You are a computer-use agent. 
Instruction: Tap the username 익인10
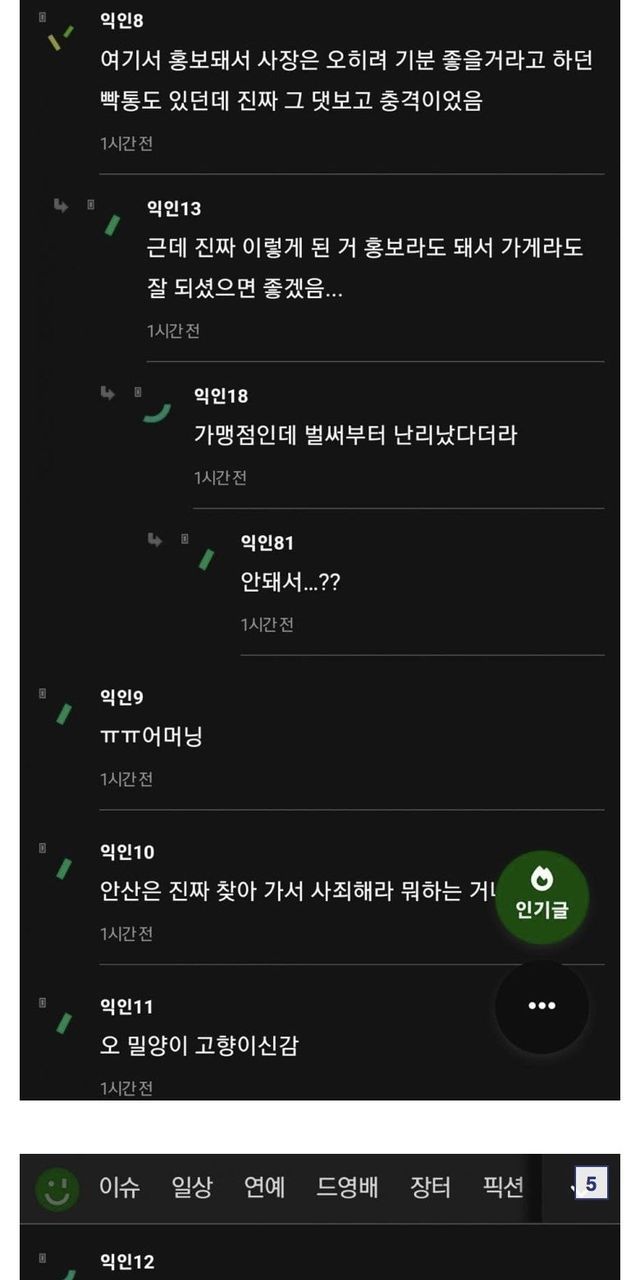(x=127, y=852)
